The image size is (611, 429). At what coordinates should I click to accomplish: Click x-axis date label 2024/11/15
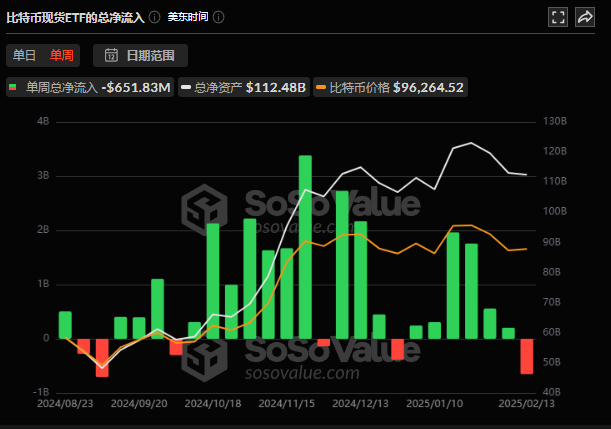coord(286,404)
